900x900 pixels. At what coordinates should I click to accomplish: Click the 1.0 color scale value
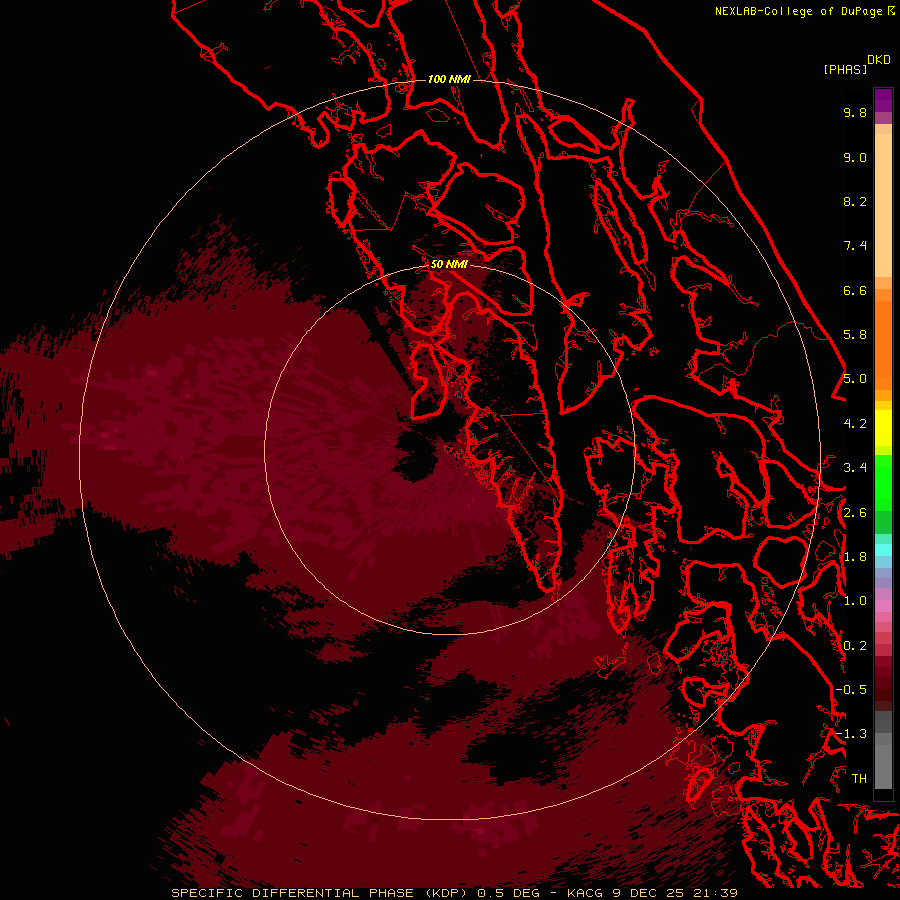pyautogui.click(x=855, y=601)
